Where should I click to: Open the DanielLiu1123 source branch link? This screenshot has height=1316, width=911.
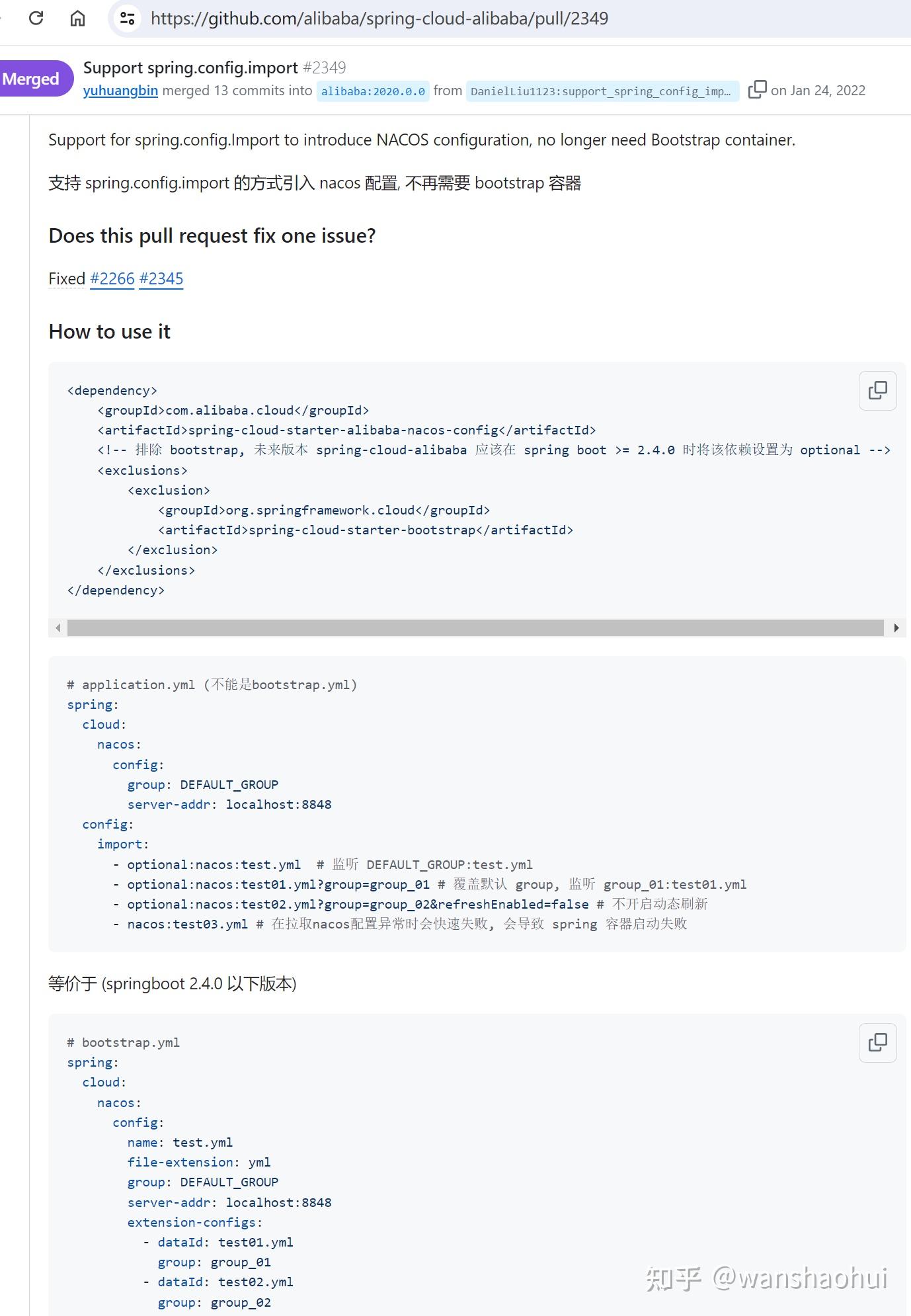pyautogui.click(x=600, y=91)
